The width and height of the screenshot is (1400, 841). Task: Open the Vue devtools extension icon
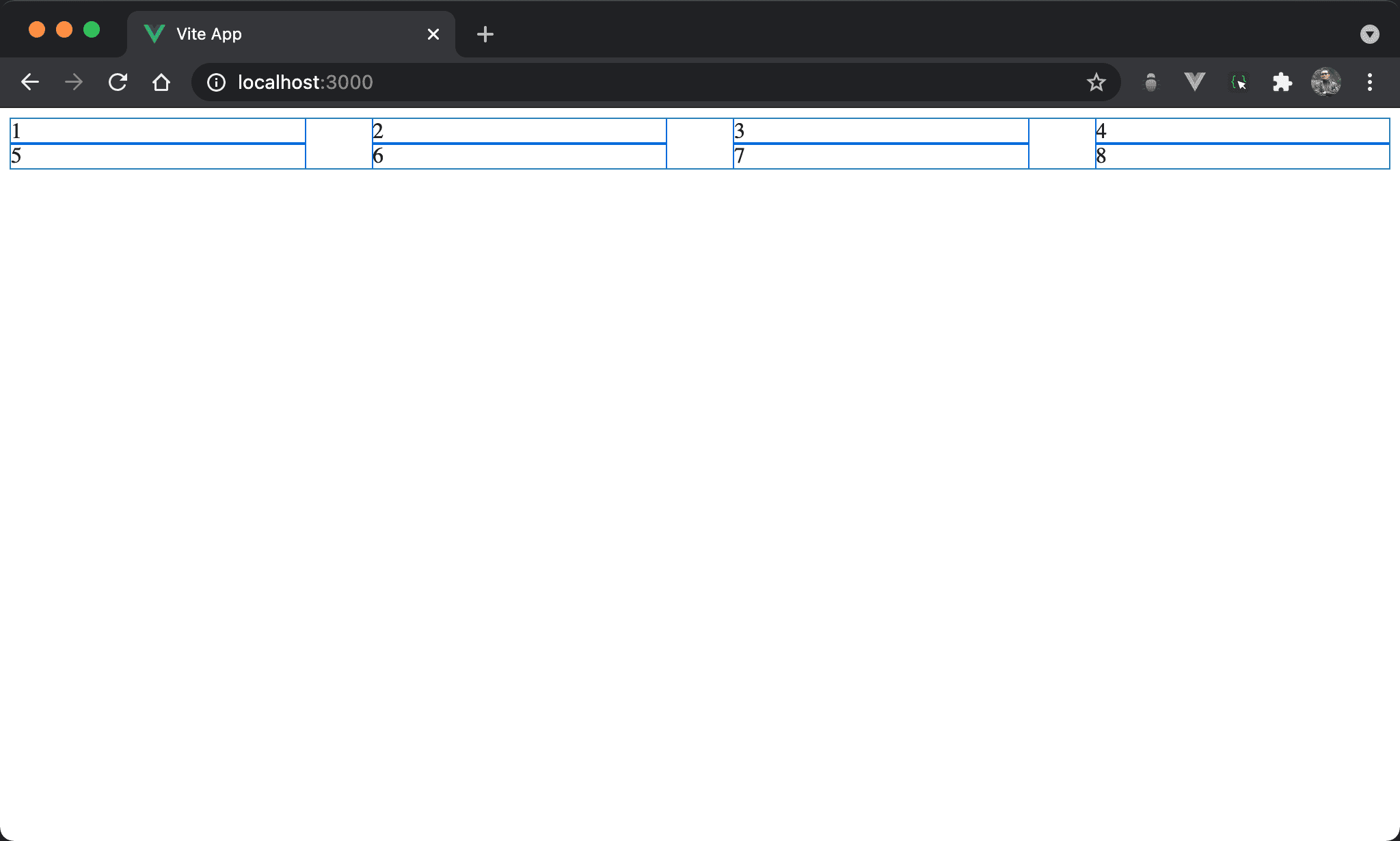click(1194, 83)
